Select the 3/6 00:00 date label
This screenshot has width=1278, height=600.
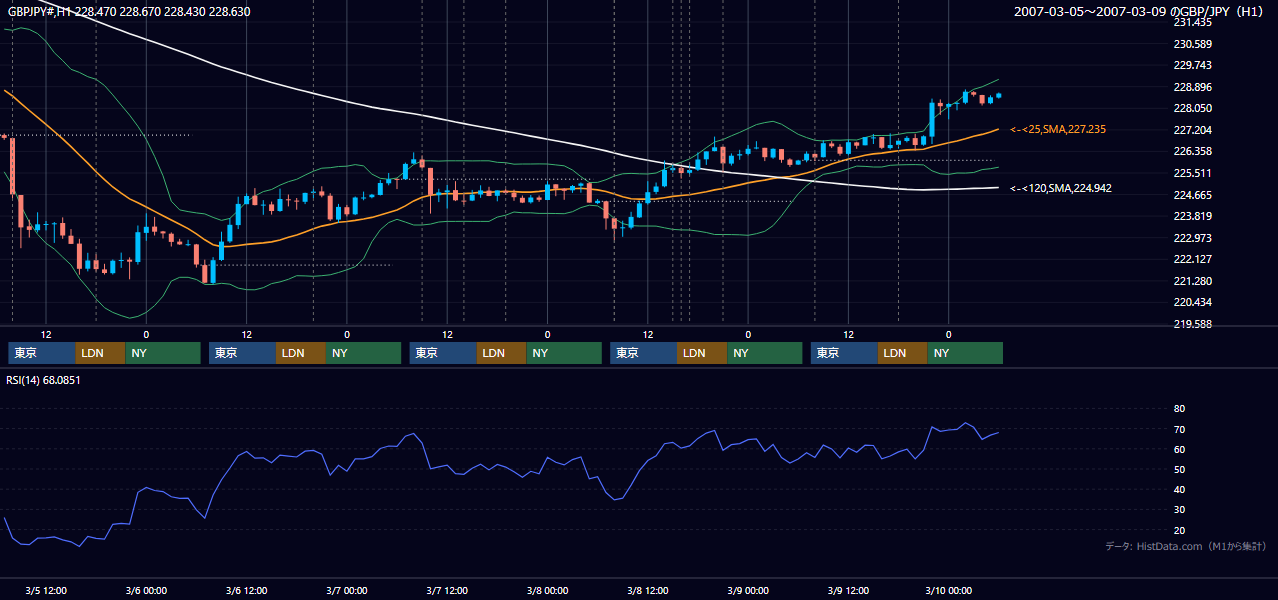tap(146, 591)
